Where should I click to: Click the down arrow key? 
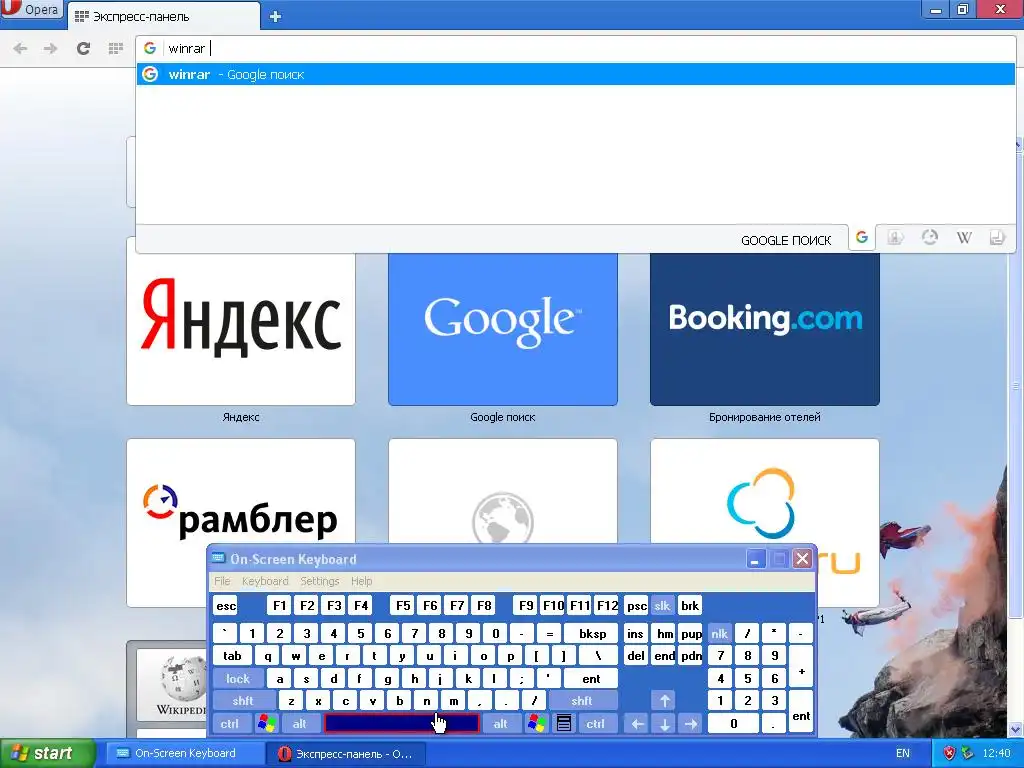coord(664,724)
